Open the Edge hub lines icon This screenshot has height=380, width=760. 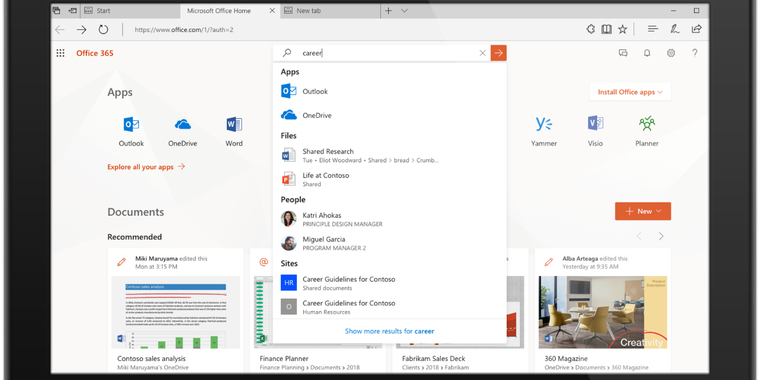click(x=653, y=29)
